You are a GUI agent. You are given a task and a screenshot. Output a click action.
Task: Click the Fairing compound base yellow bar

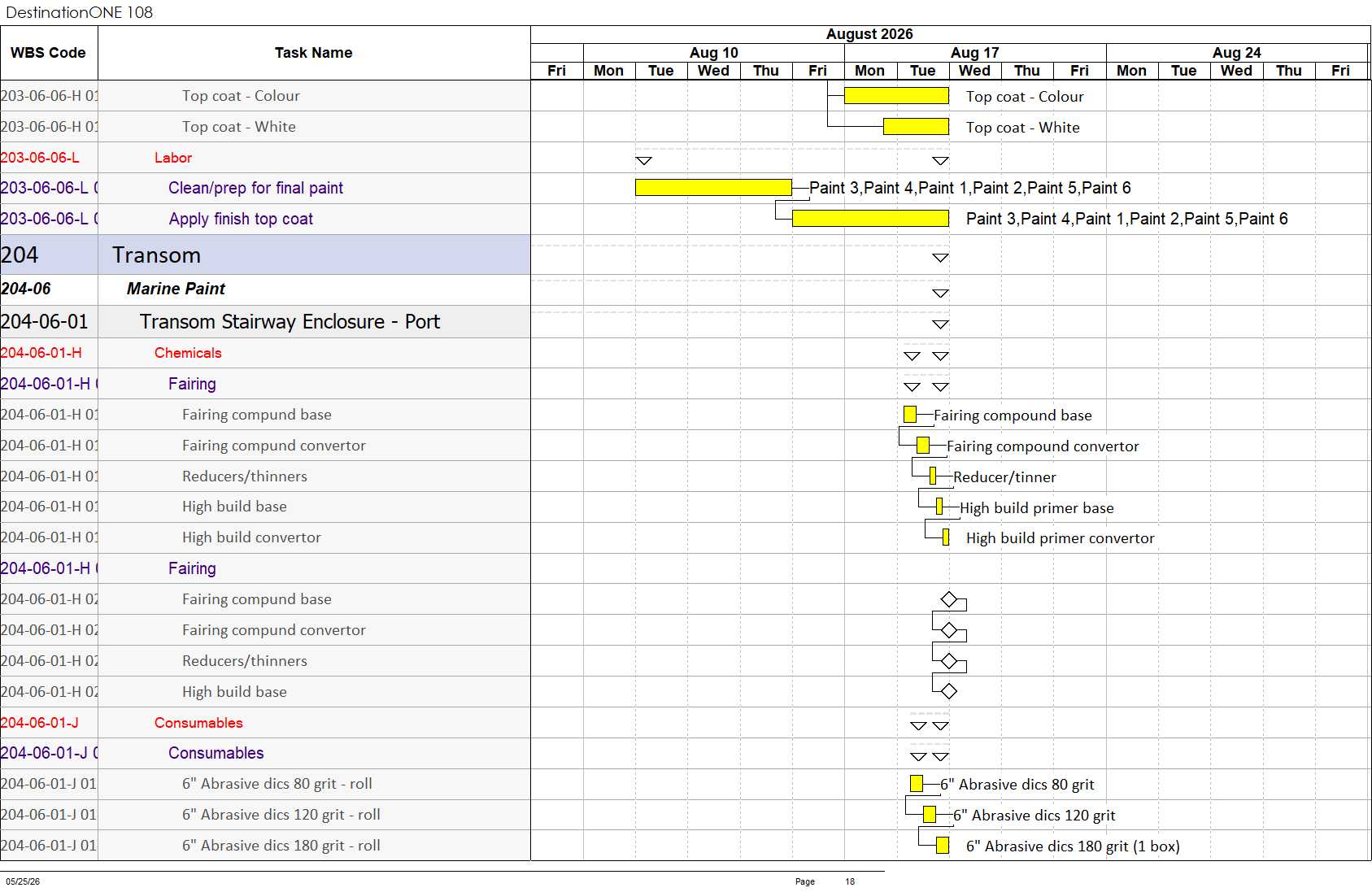click(x=910, y=415)
